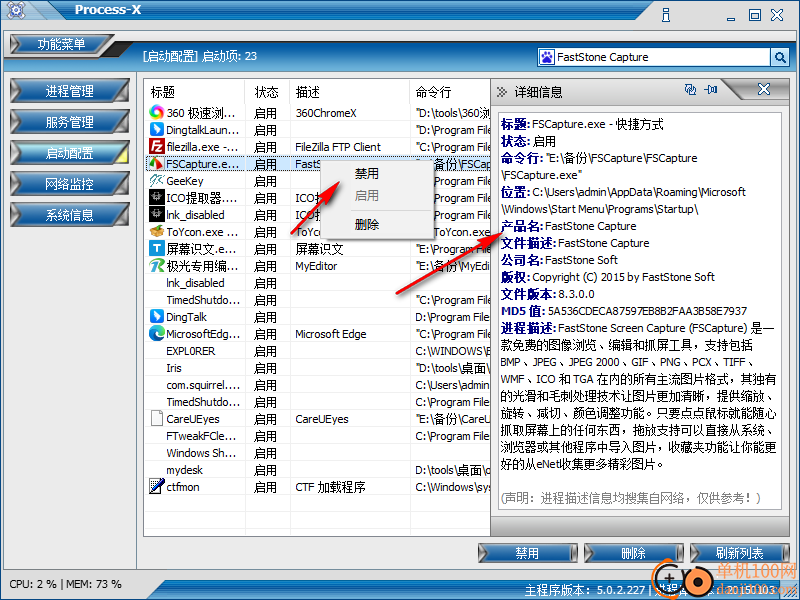800x600 pixels.
Task: Sort by the 描述 column header
Action: pos(350,92)
